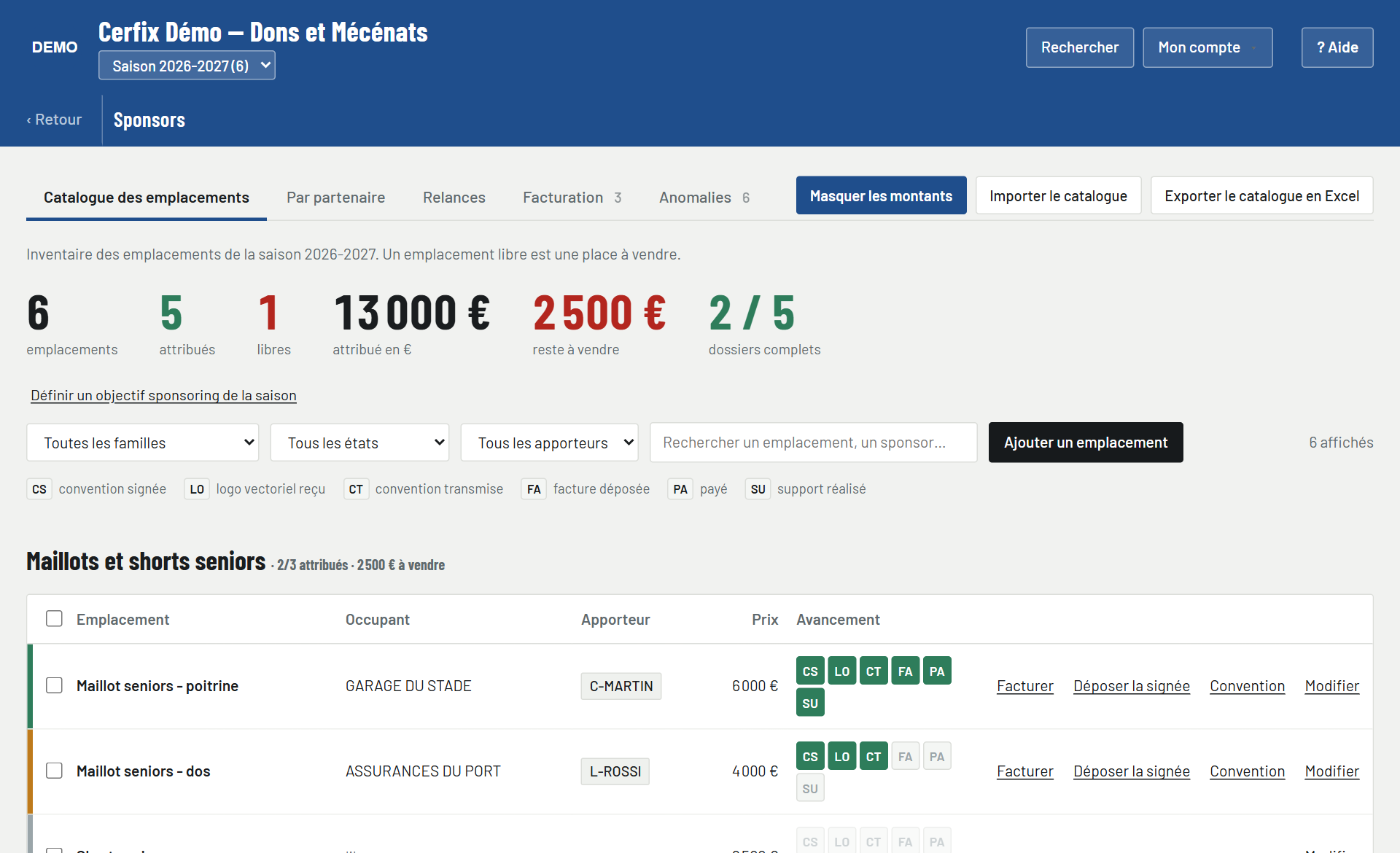Check the Maillot seniors - dos row checkbox
This screenshot has width=1400, height=853.
54,771
